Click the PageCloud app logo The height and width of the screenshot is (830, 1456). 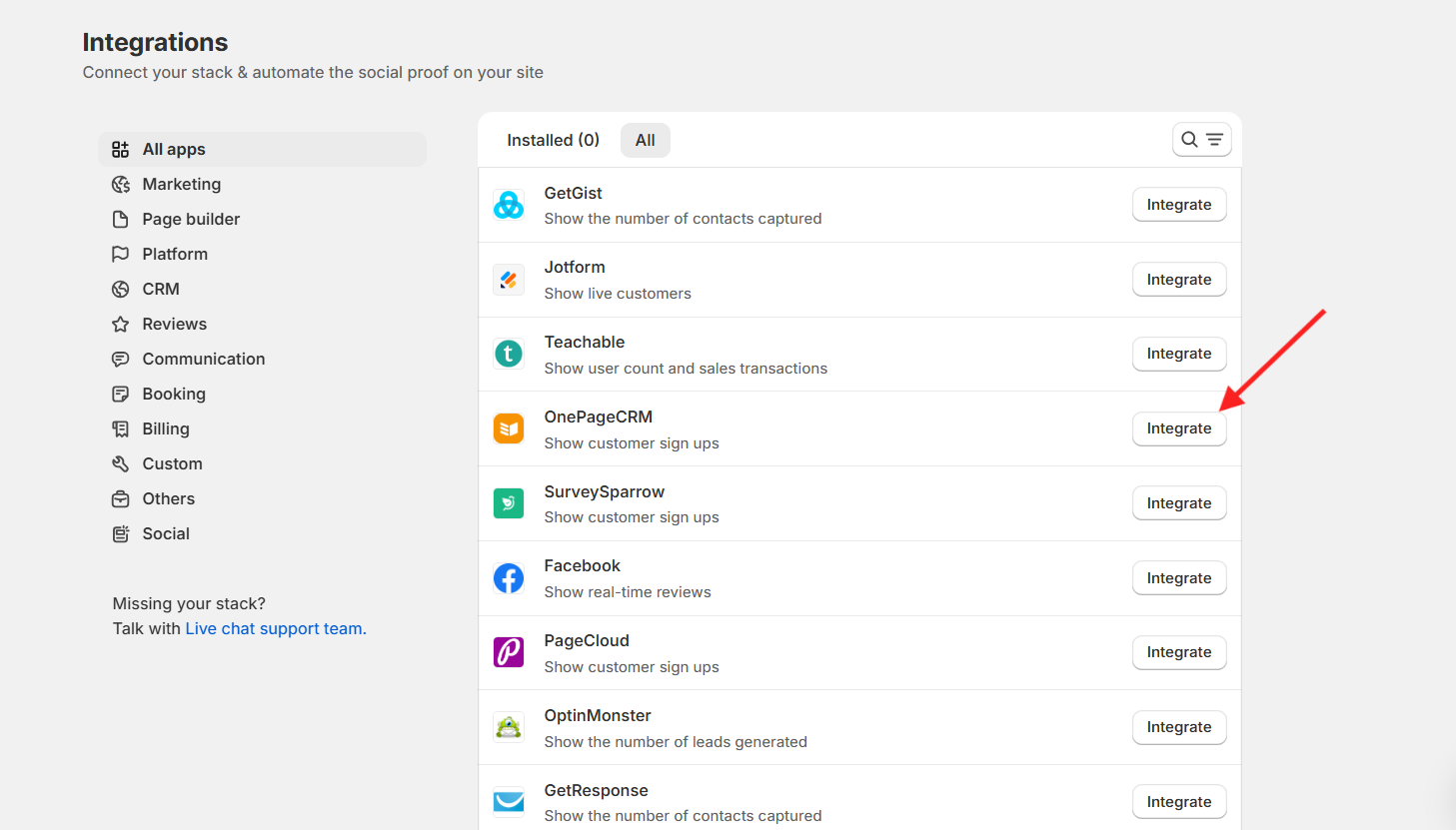coord(509,652)
